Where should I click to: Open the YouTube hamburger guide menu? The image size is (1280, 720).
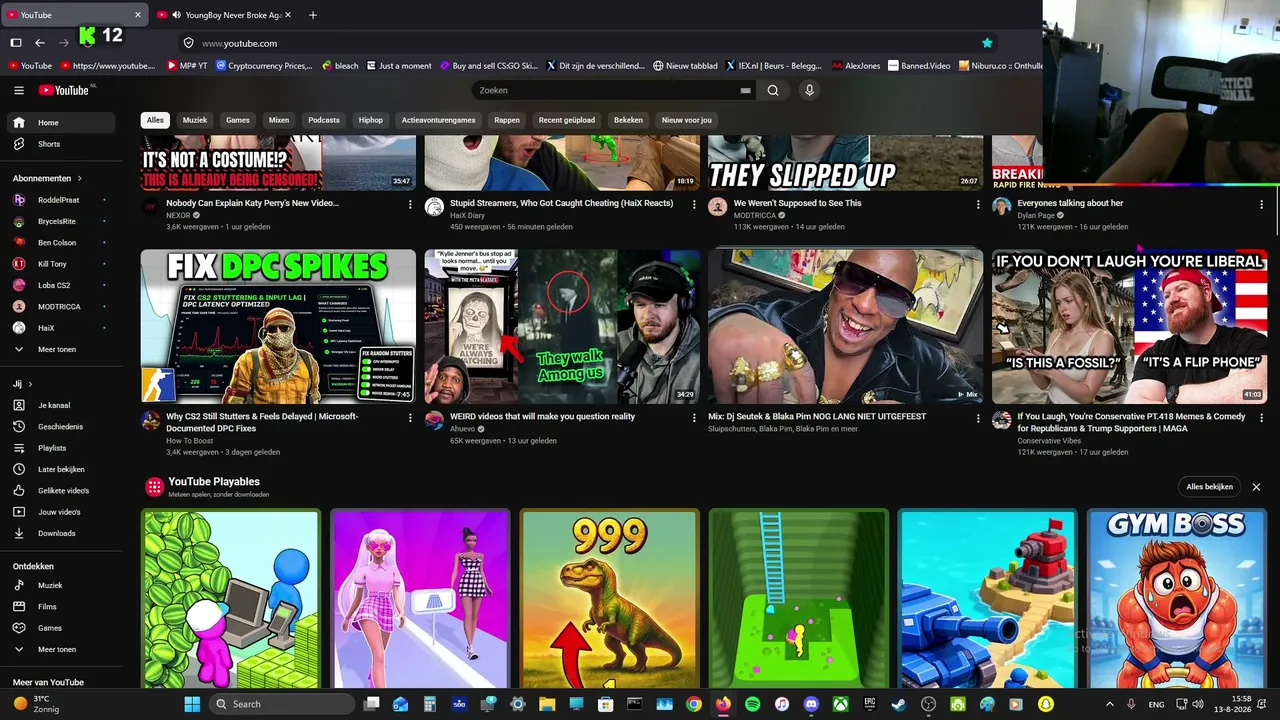(19, 90)
